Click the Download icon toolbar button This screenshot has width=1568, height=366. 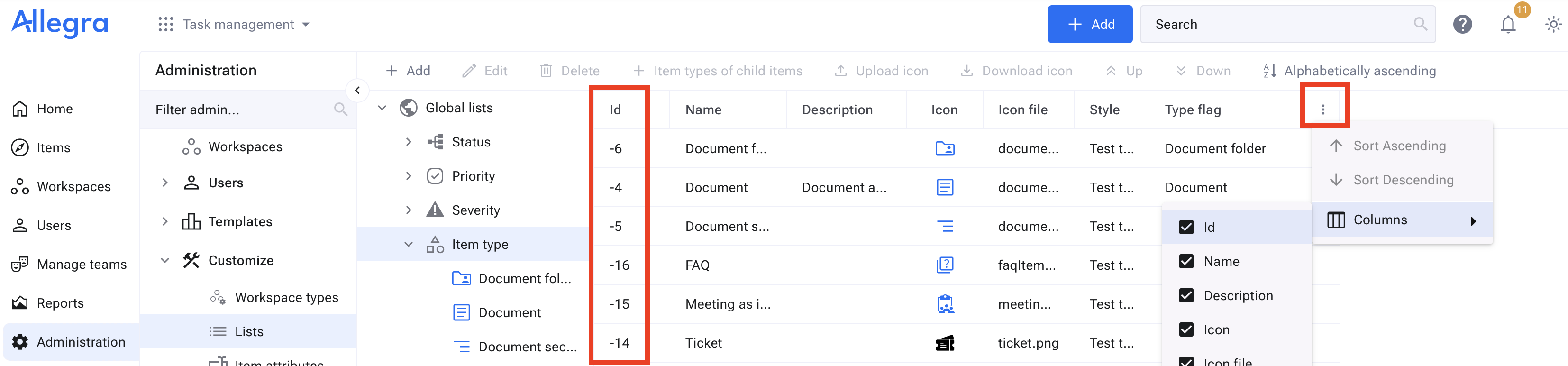point(1016,71)
